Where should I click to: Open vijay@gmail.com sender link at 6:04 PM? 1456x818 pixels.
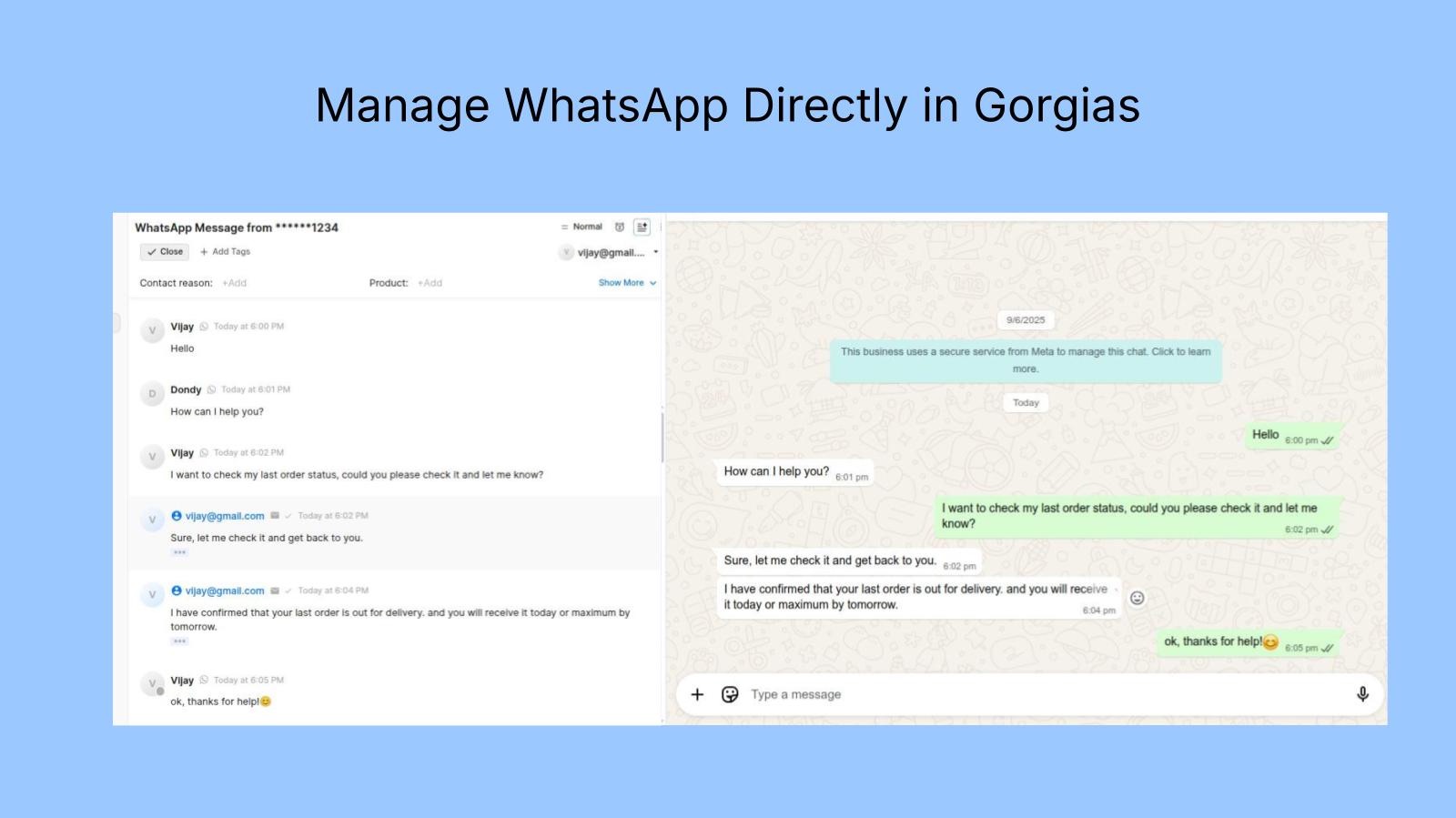(x=225, y=591)
